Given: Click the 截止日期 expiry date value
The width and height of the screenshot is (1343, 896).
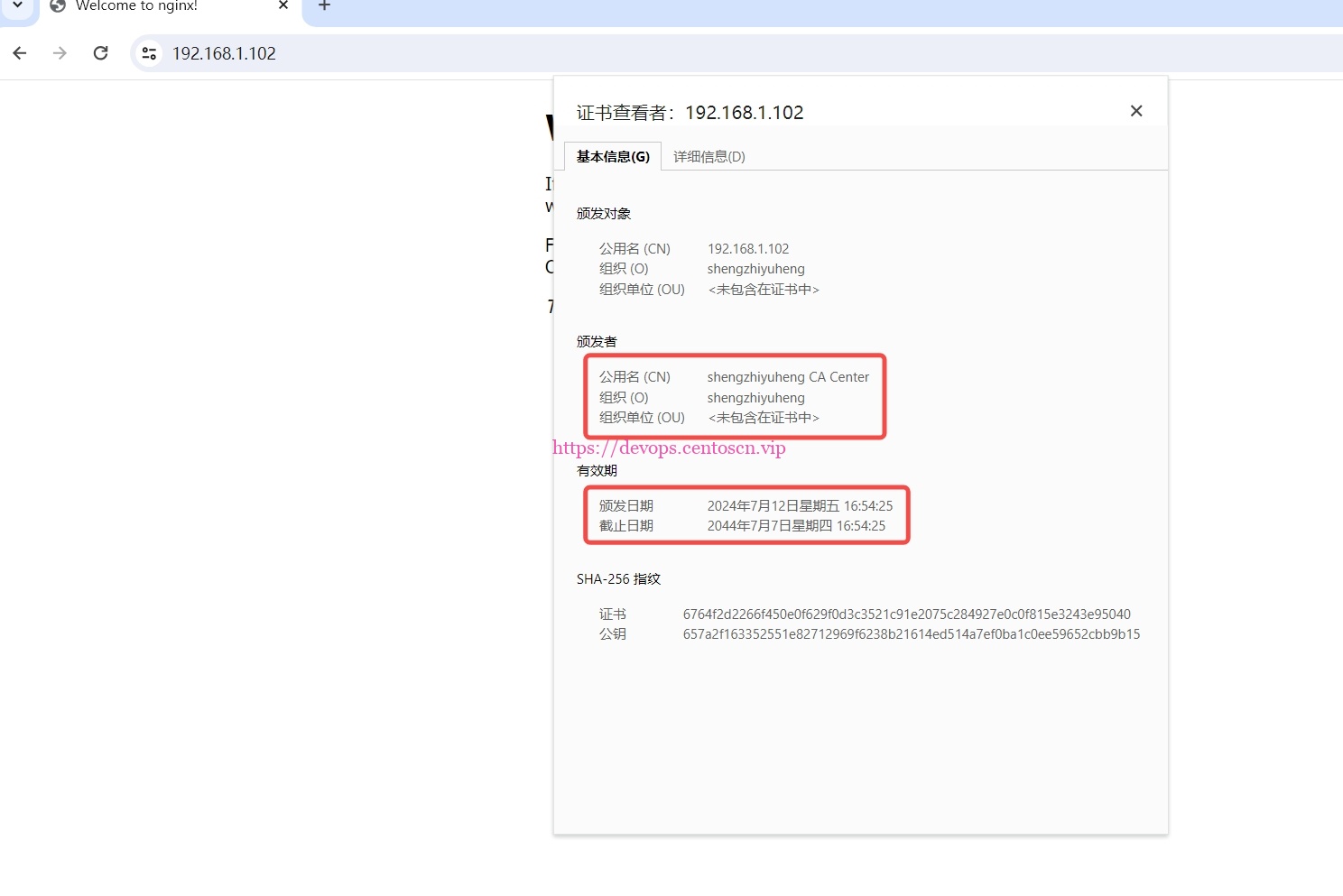Looking at the screenshot, I should tap(796, 526).
